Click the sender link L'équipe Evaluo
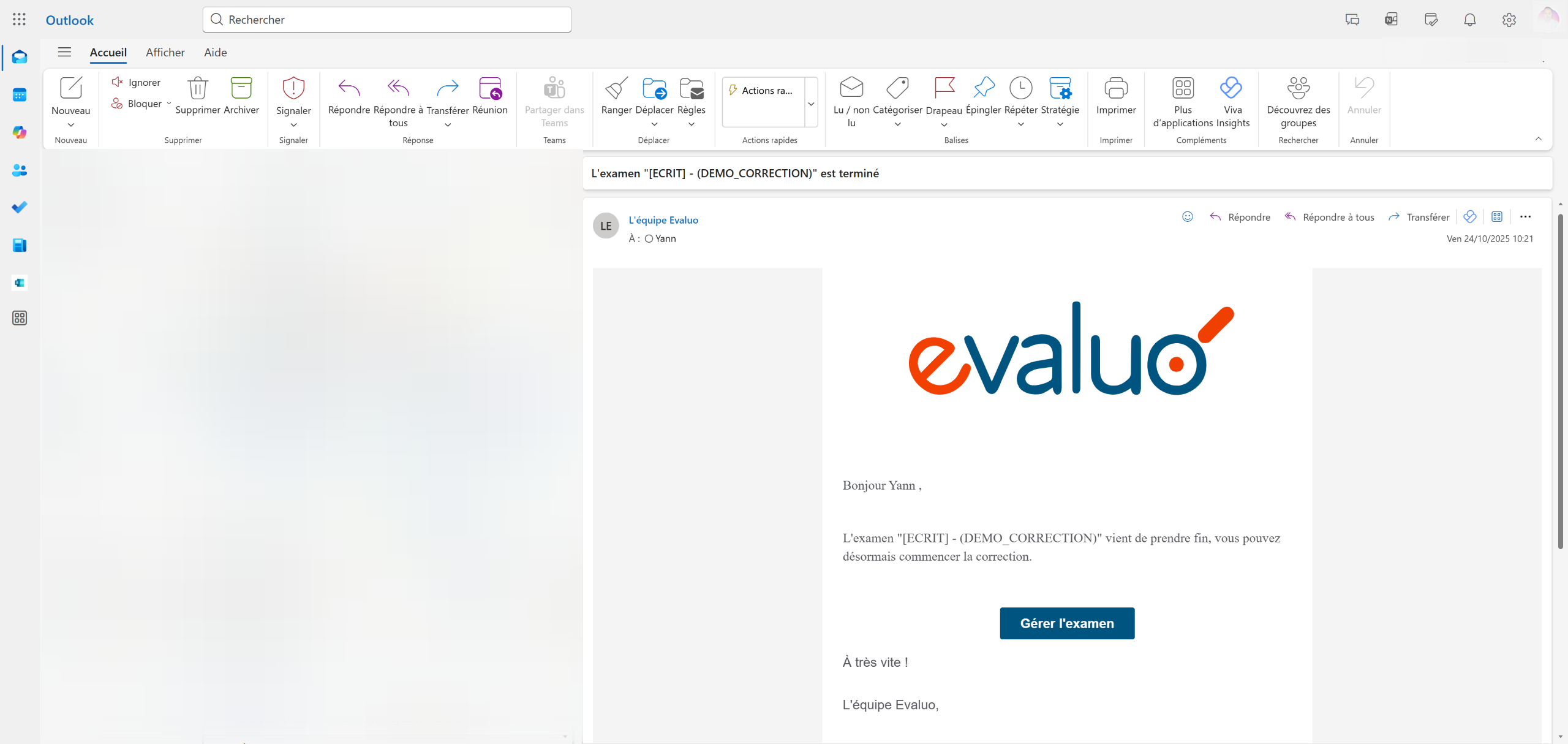The height and width of the screenshot is (744, 1568). pos(663,220)
